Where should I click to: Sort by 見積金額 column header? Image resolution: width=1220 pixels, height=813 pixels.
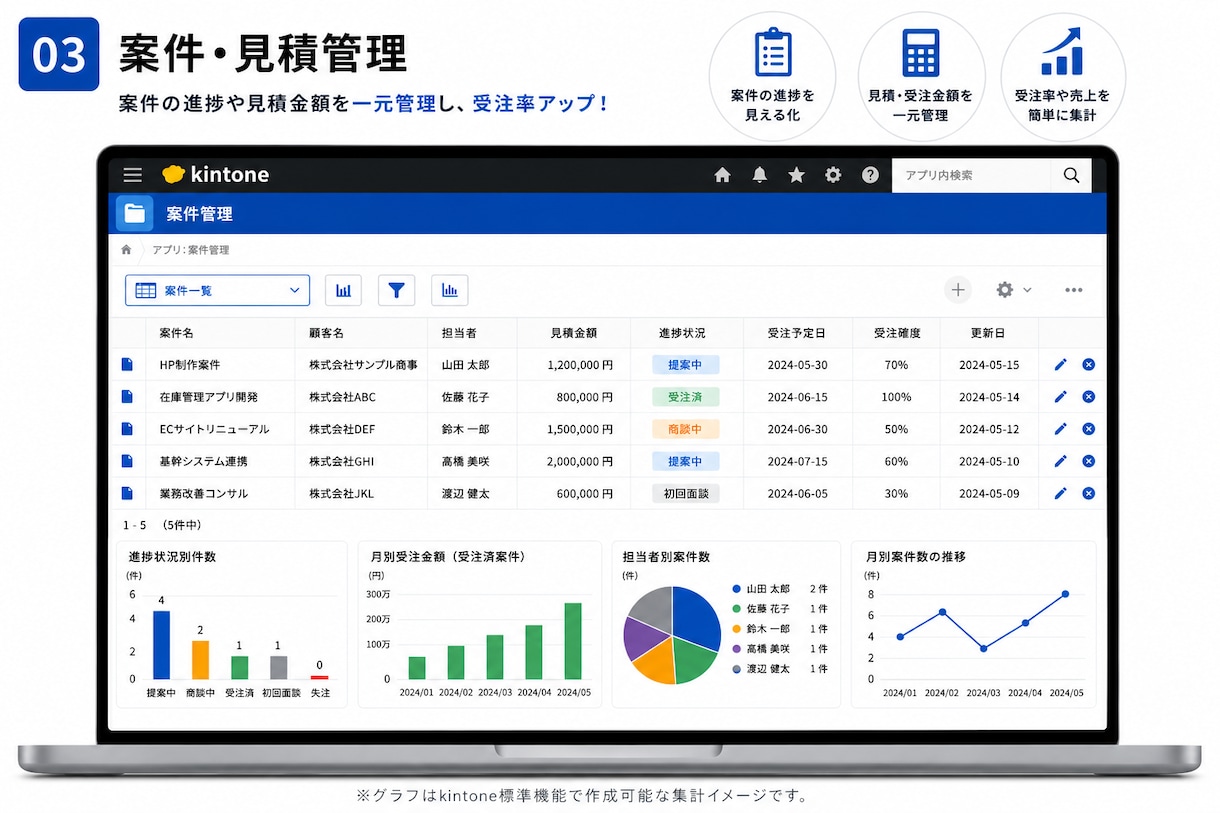(574, 333)
